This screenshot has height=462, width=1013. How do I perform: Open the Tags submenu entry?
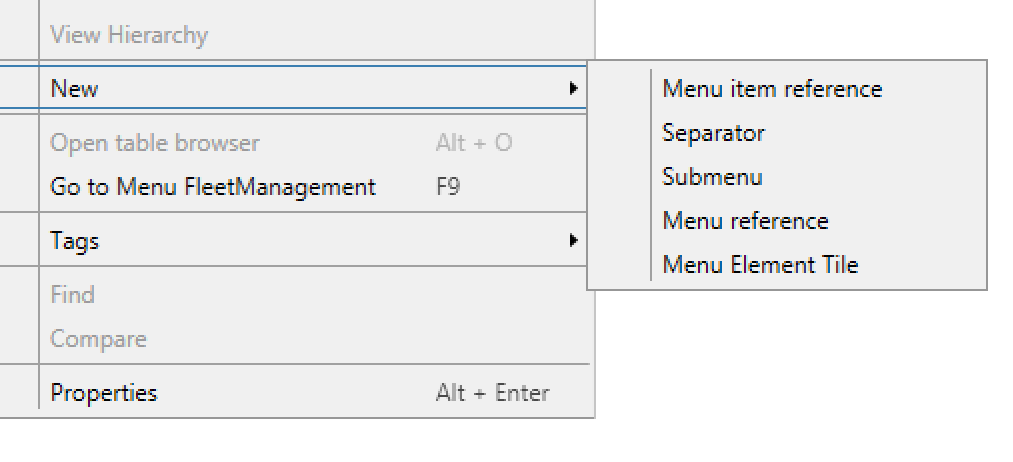pos(293,240)
